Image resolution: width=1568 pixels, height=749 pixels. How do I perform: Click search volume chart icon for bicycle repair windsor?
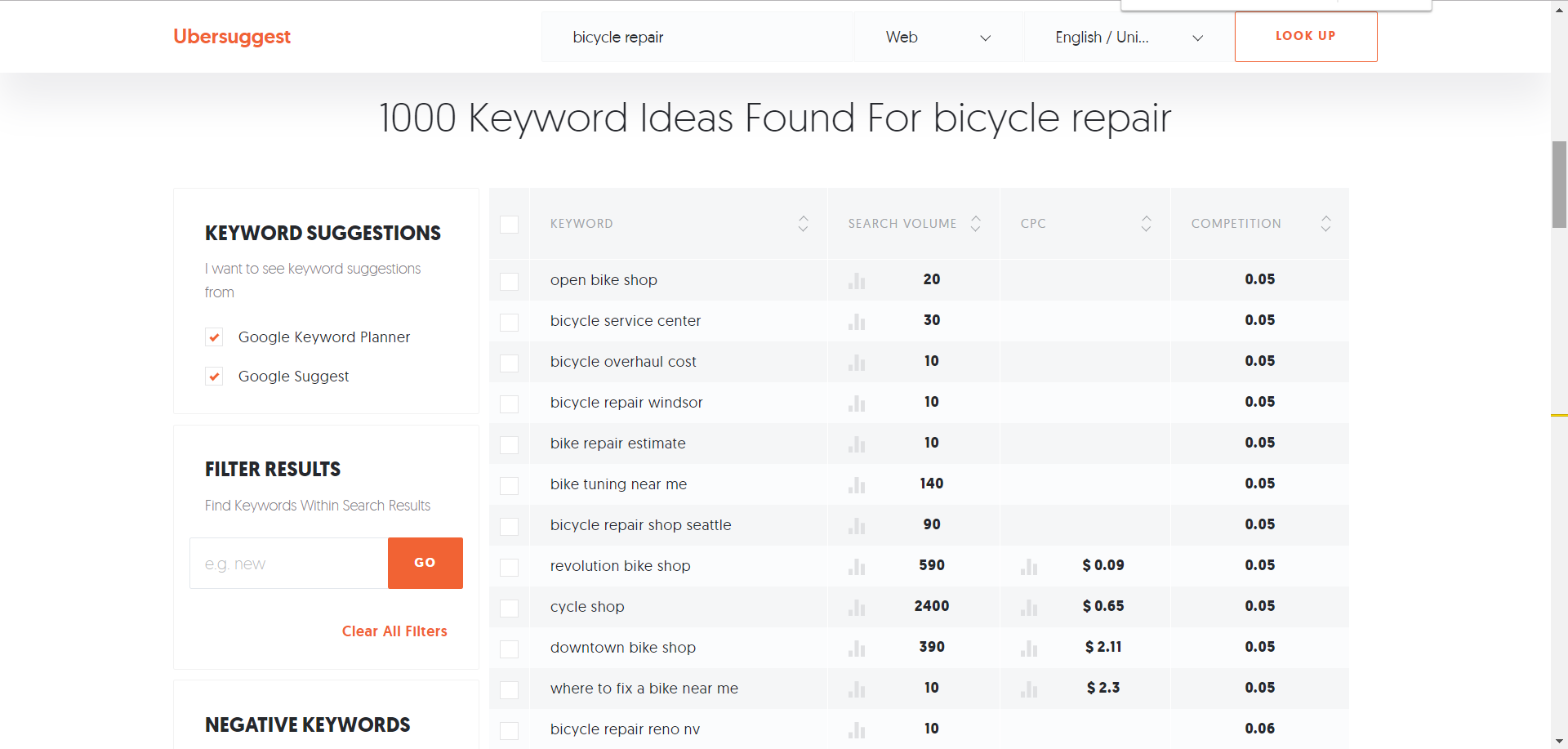click(857, 403)
